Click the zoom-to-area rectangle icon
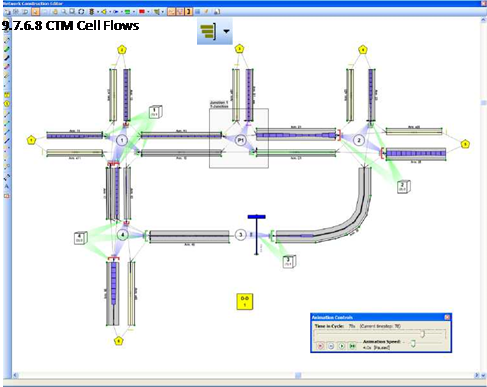This screenshot has height=387, width=487. (72, 12)
